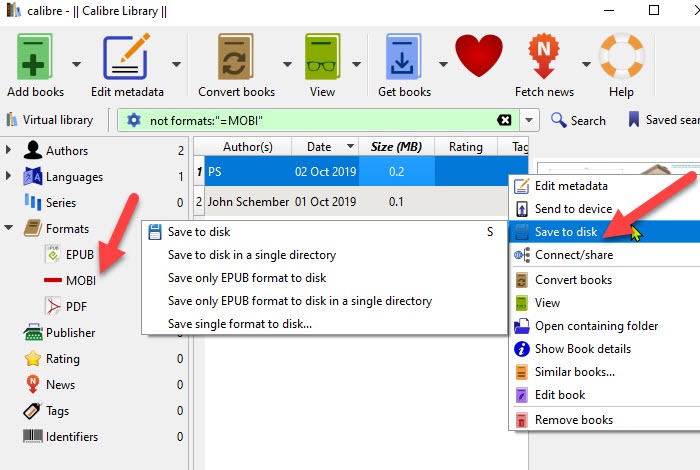Click the Virtual library button
The image size is (700, 470).
coord(50,120)
